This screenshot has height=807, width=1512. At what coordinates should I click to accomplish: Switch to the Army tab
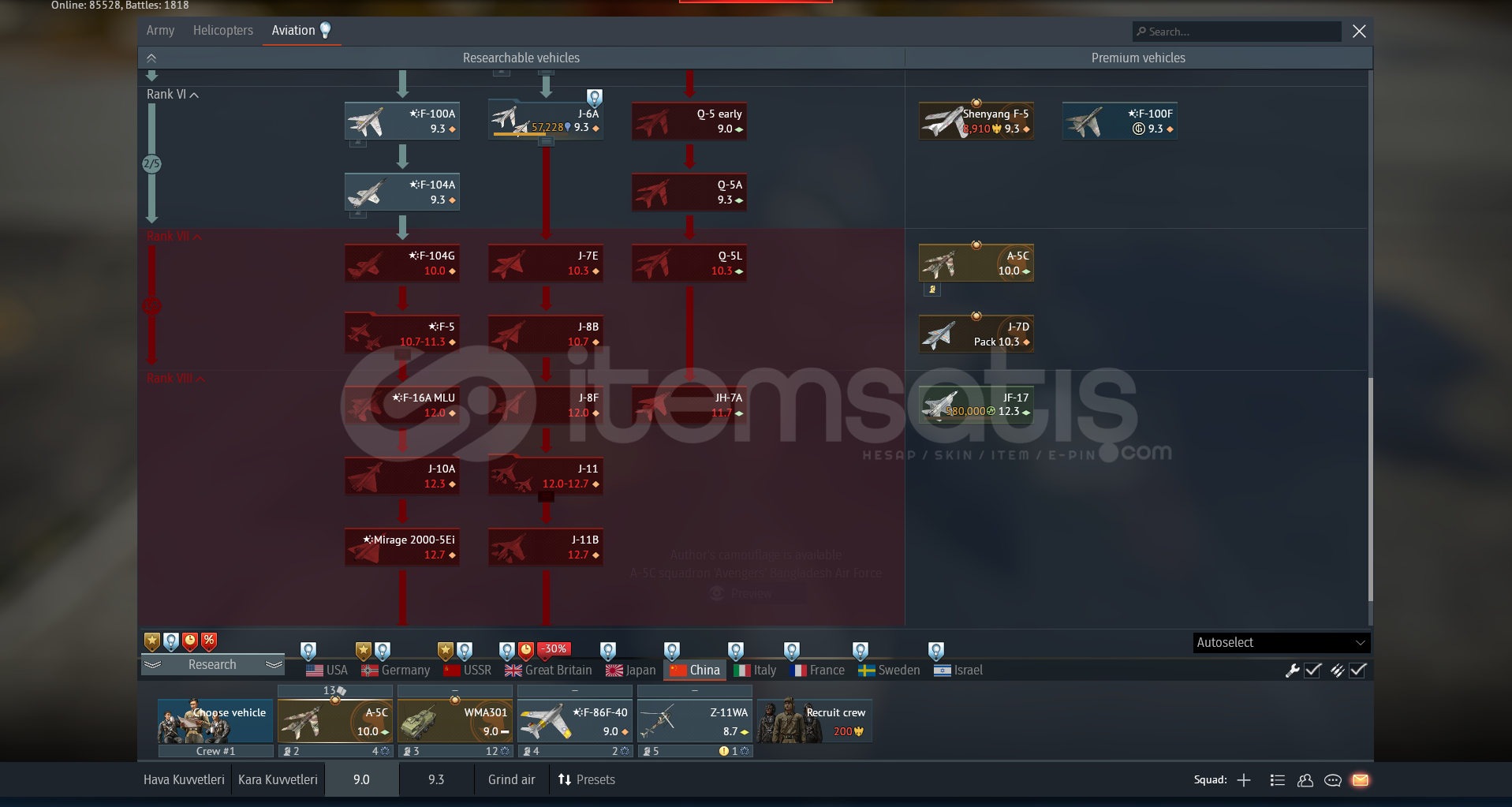point(160,31)
